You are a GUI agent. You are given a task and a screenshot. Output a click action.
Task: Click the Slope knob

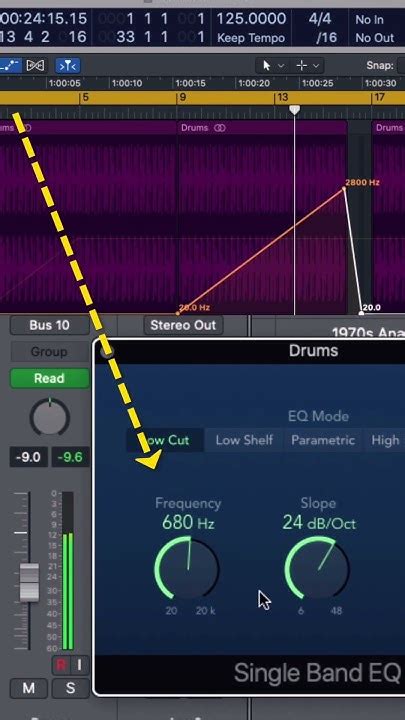pos(317,568)
